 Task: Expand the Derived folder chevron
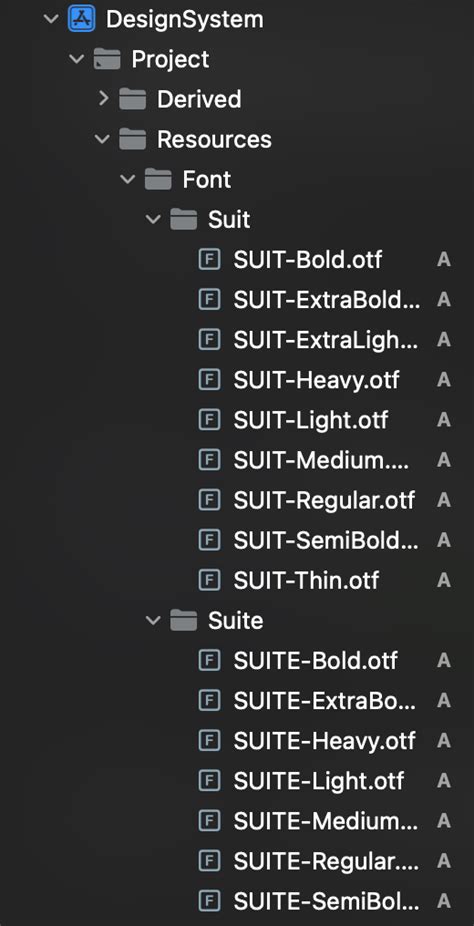point(103,99)
